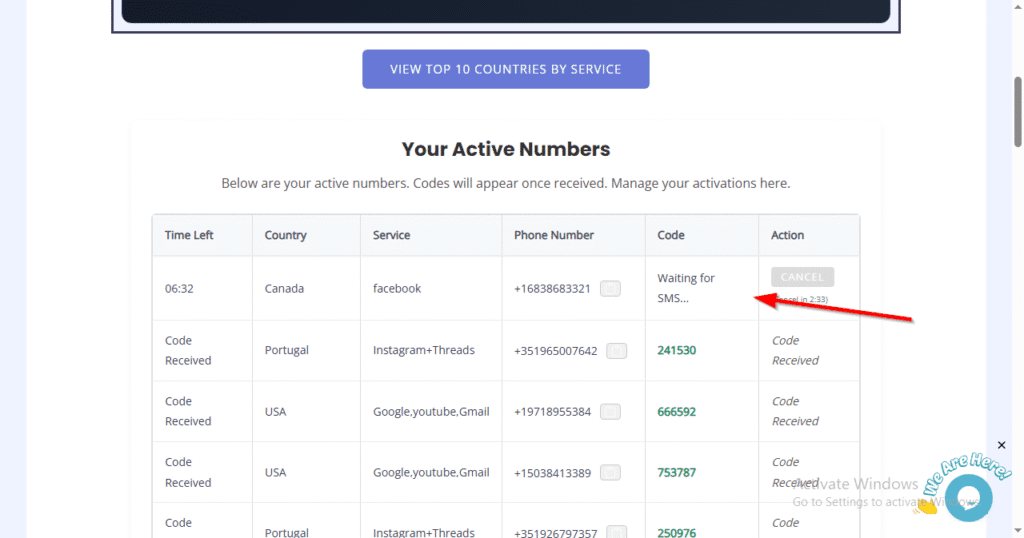Copy the USA number +19718955384
Image resolution: width=1024 pixels, height=538 pixels.
tap(610, 412)
